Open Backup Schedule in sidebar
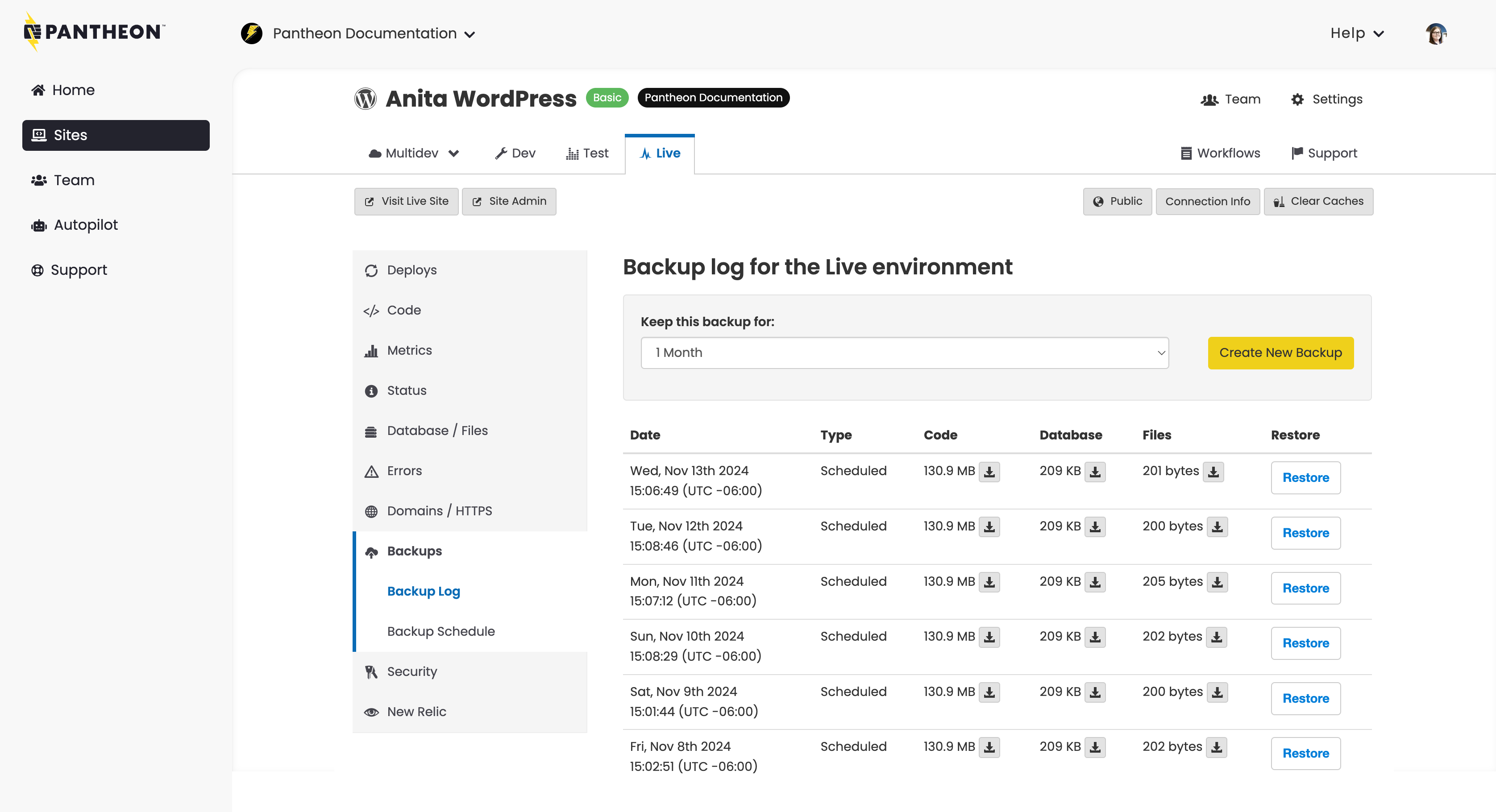Image resolution: width=1496 pixels, height=812 pixels. pos(441,631)
